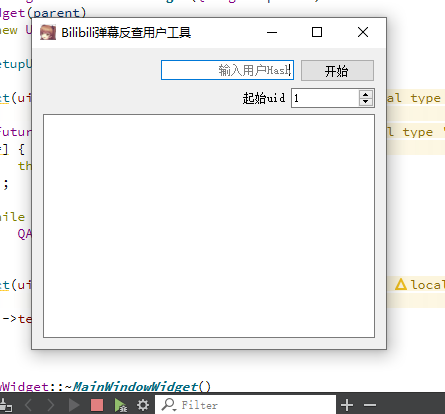
Task: Click the clear output broom icon
Action: [x=6, y=405]
